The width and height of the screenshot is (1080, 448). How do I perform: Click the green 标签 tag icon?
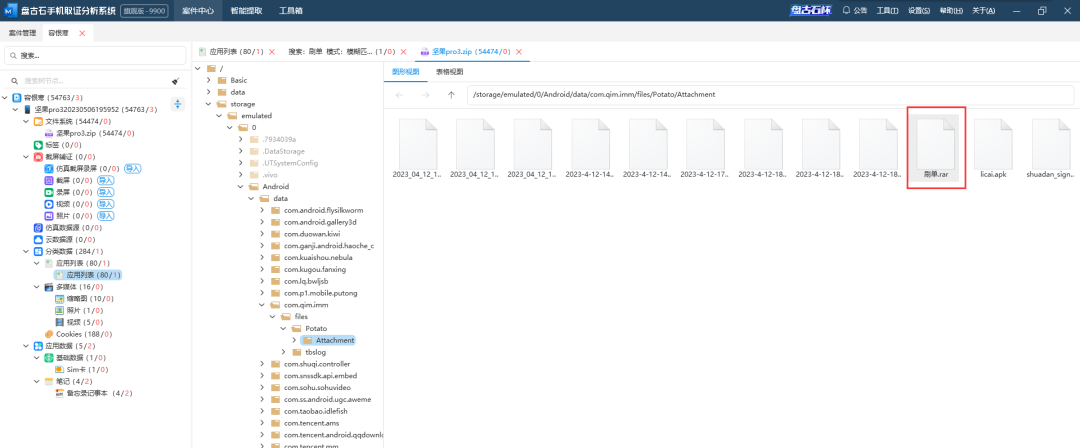pyautogui.click(x=39, y=145)
